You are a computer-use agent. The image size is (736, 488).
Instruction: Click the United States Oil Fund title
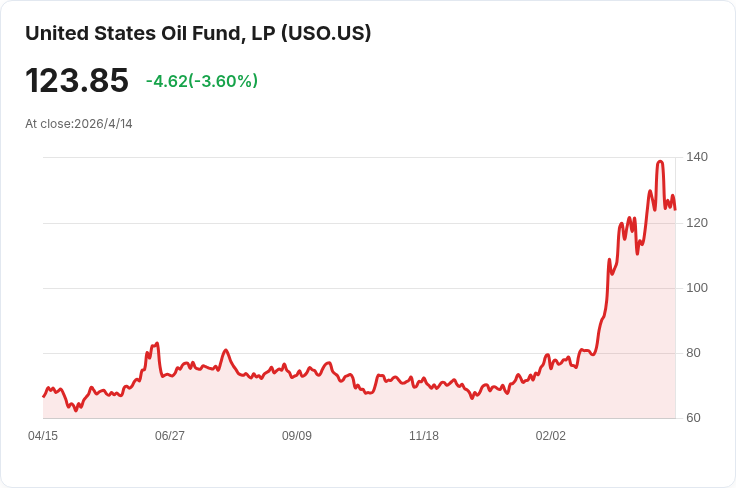coord(198,33)
